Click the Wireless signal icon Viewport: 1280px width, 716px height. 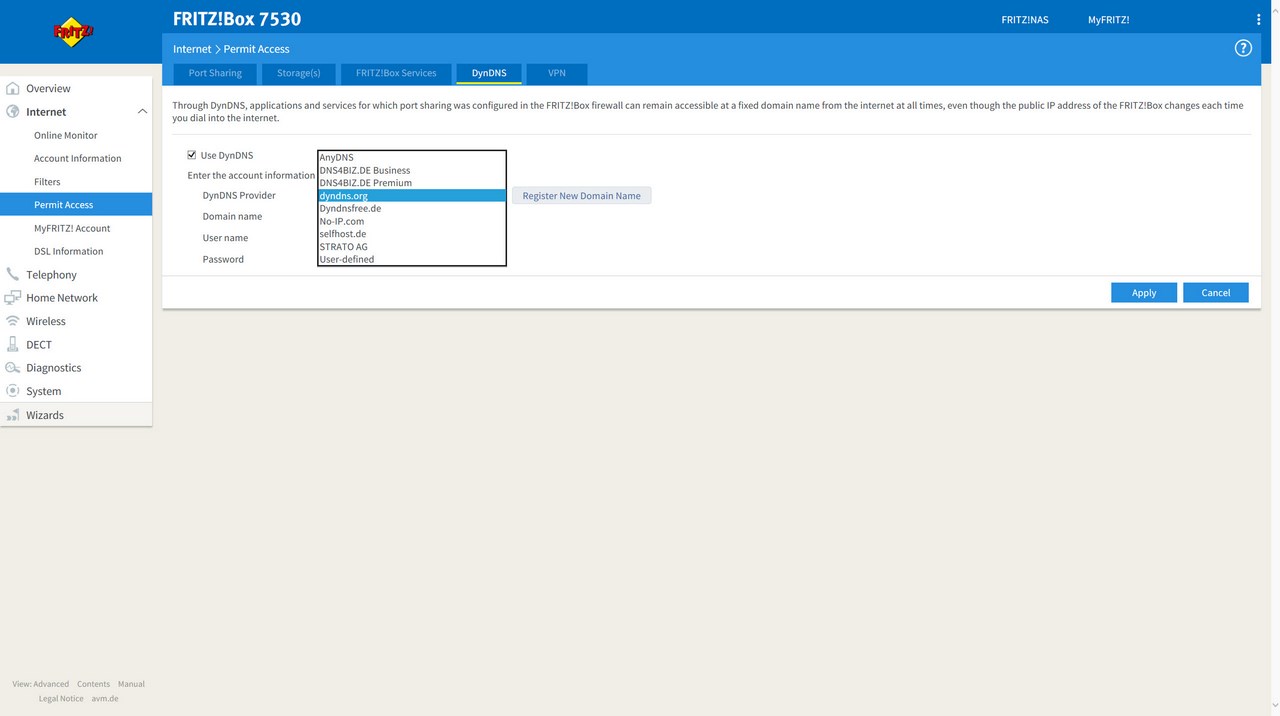point(13,321)
